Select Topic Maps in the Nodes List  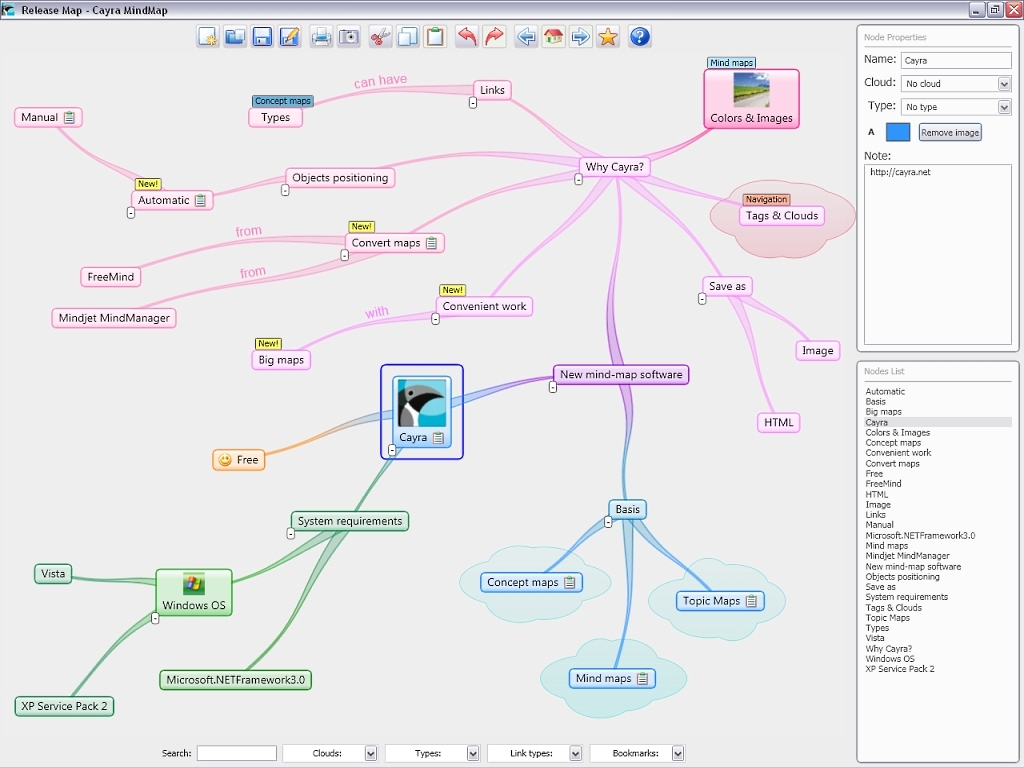[x=888, y=618]
